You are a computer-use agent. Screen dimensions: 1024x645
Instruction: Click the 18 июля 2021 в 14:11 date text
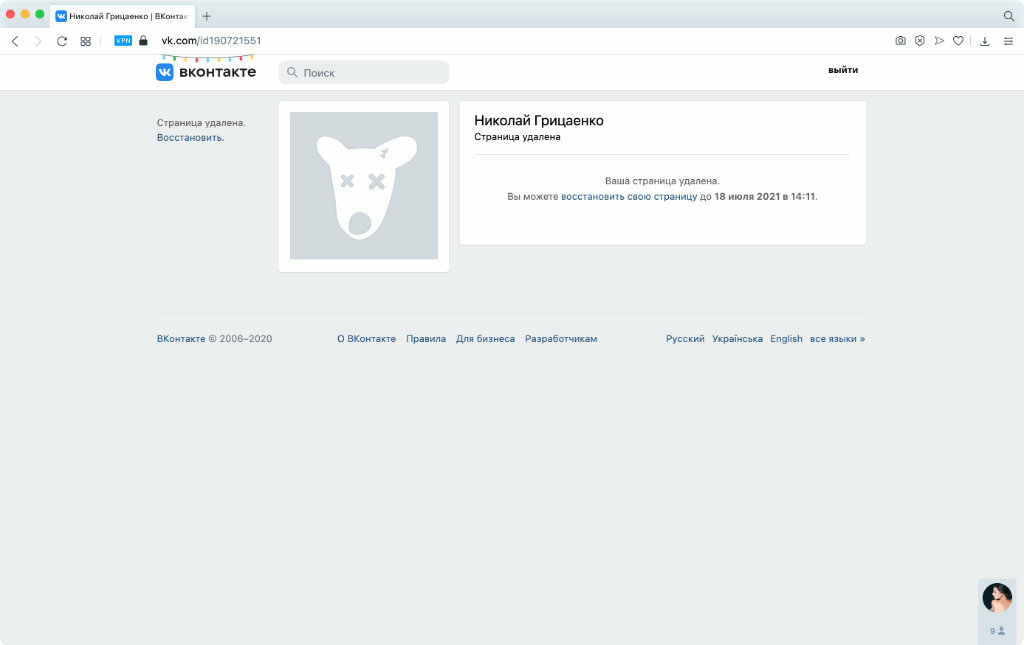(764, 197)
